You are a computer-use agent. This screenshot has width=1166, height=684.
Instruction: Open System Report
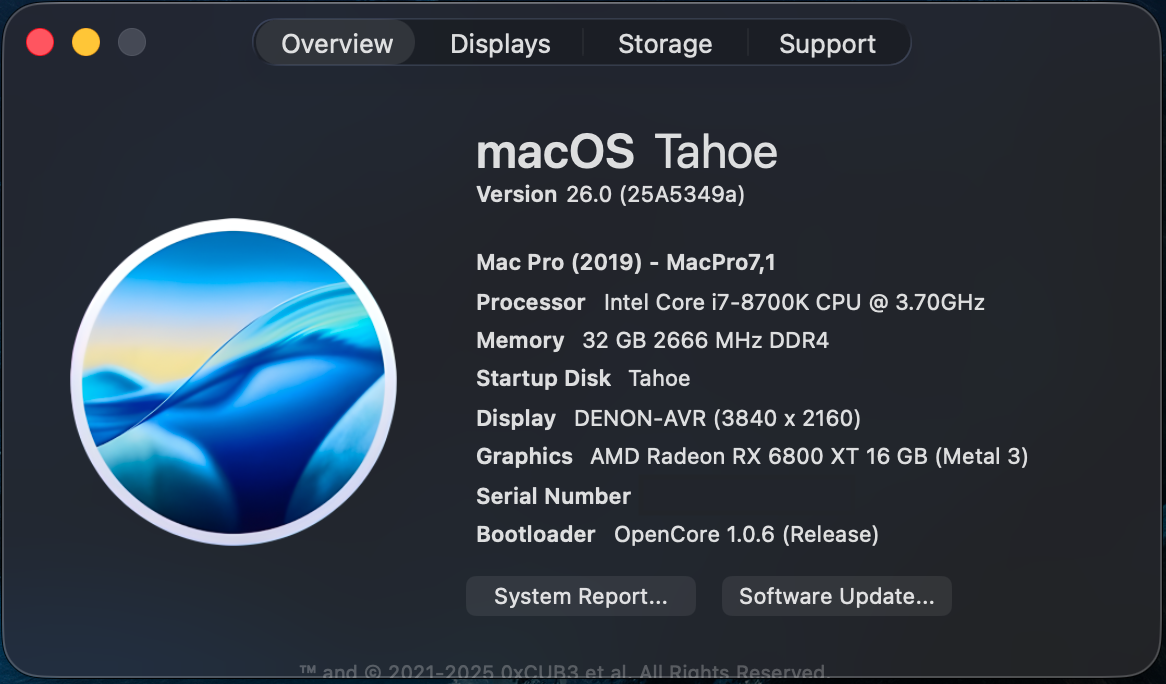click(x=580, y=596)
